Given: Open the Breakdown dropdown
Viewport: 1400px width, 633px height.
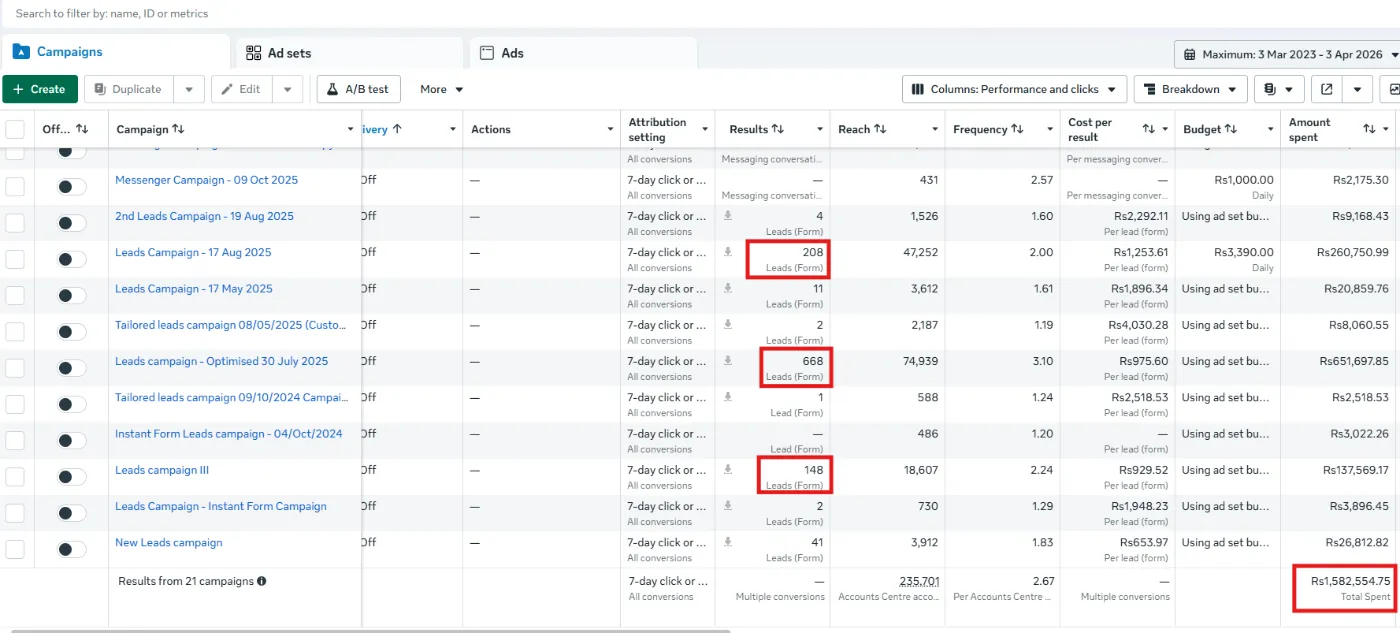Looking at the screenshot, I should coord(1190,89).
